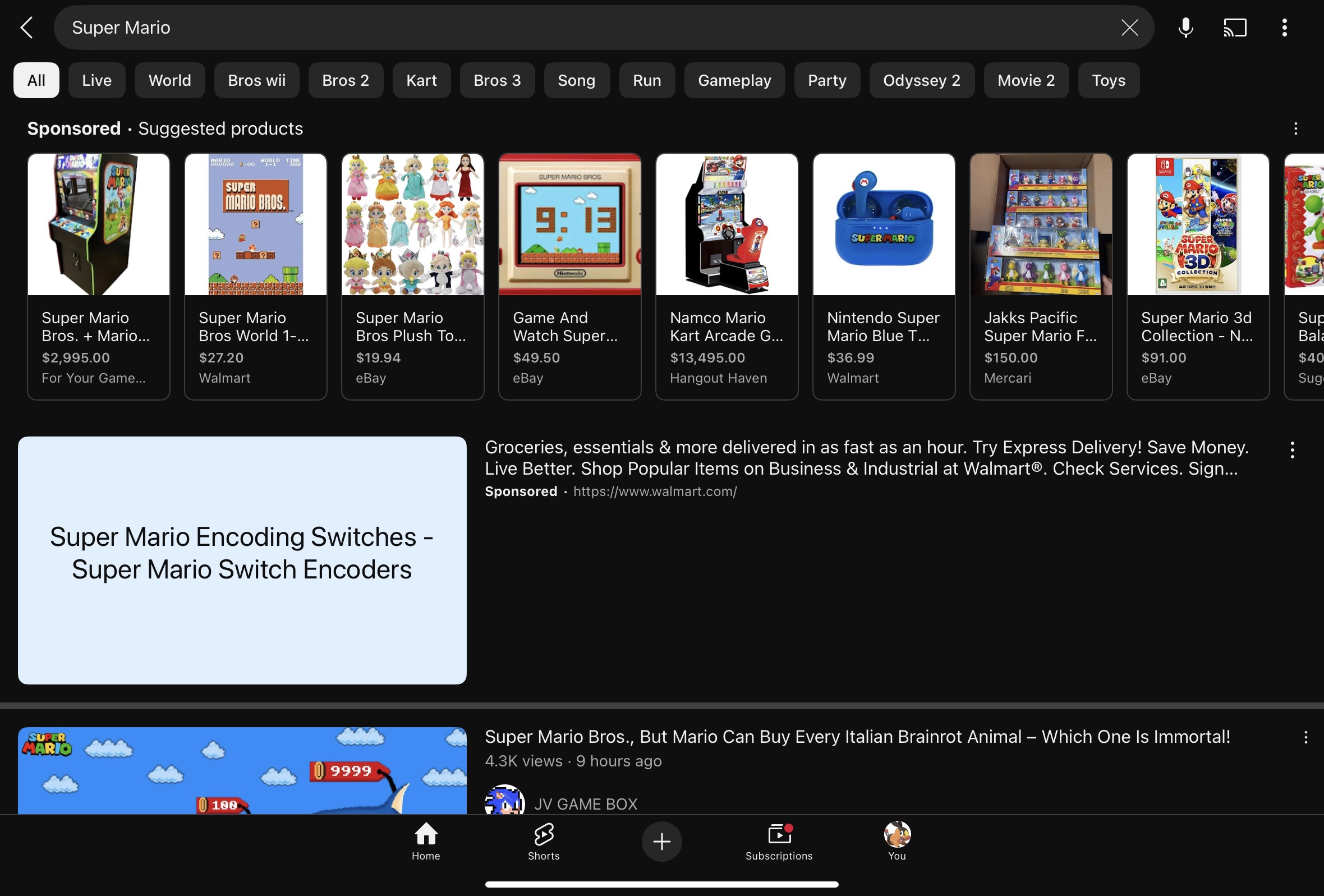This screenshot has height=896, width=1324.
Task: Open Walmart Groceries Express Delivery ad text
Action: tap(867, 458)
